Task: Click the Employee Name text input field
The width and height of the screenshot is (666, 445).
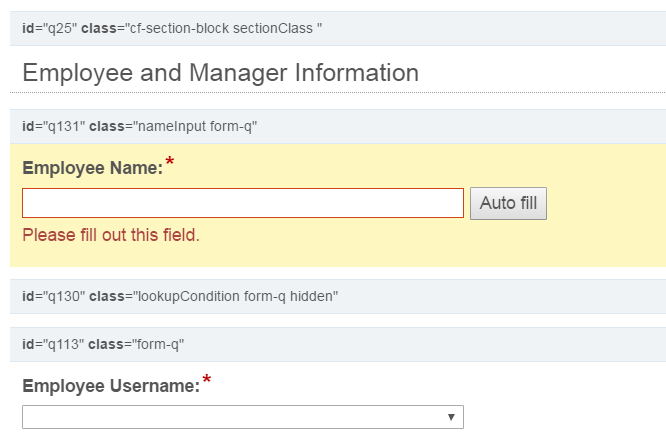Action: (243, 203)
